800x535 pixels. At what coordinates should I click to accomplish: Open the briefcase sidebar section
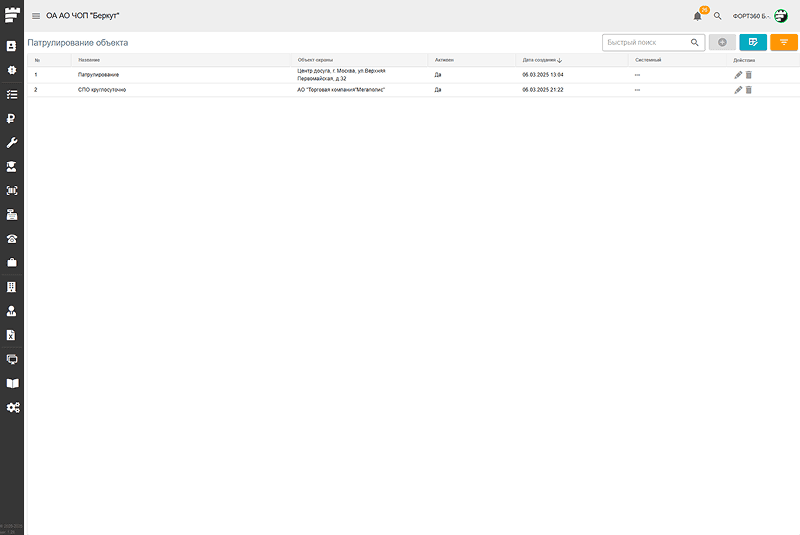tap(11, 263)
